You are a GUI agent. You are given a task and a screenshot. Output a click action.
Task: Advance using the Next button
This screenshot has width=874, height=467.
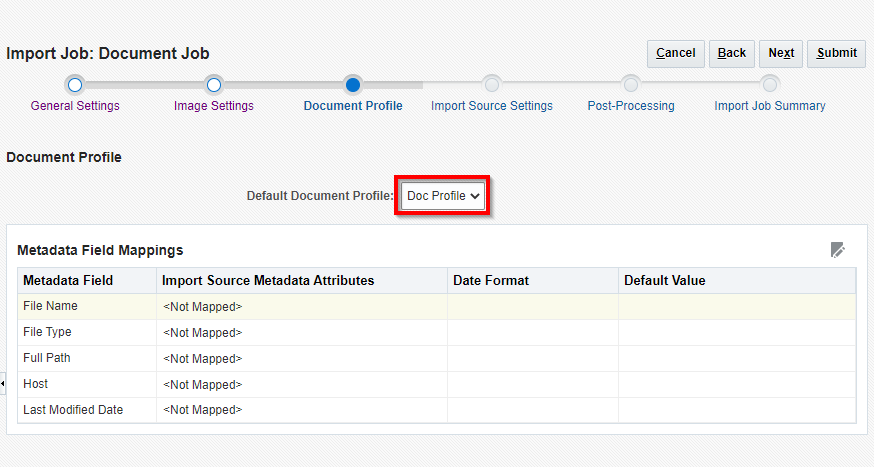pyautogui.click(x=781, y=53)
